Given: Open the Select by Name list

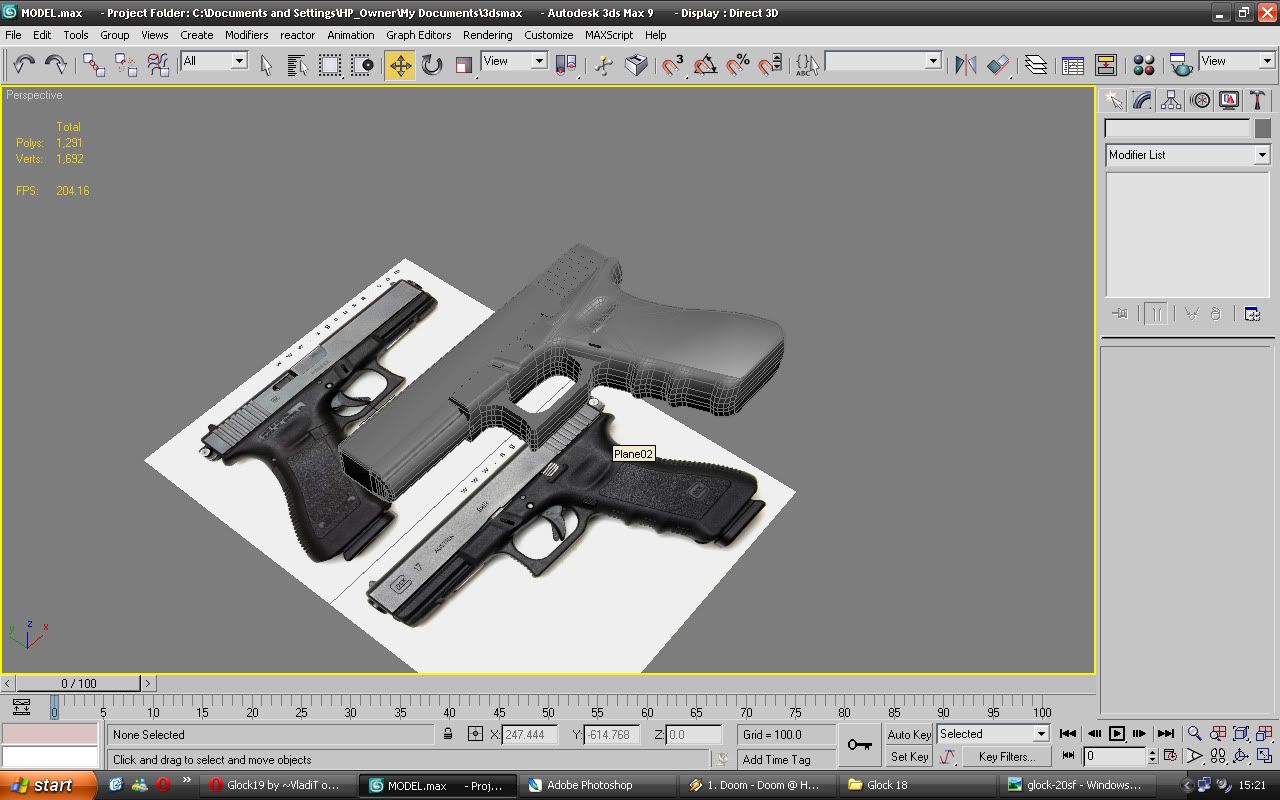Looking at the screenshot, I should [298, 65].
